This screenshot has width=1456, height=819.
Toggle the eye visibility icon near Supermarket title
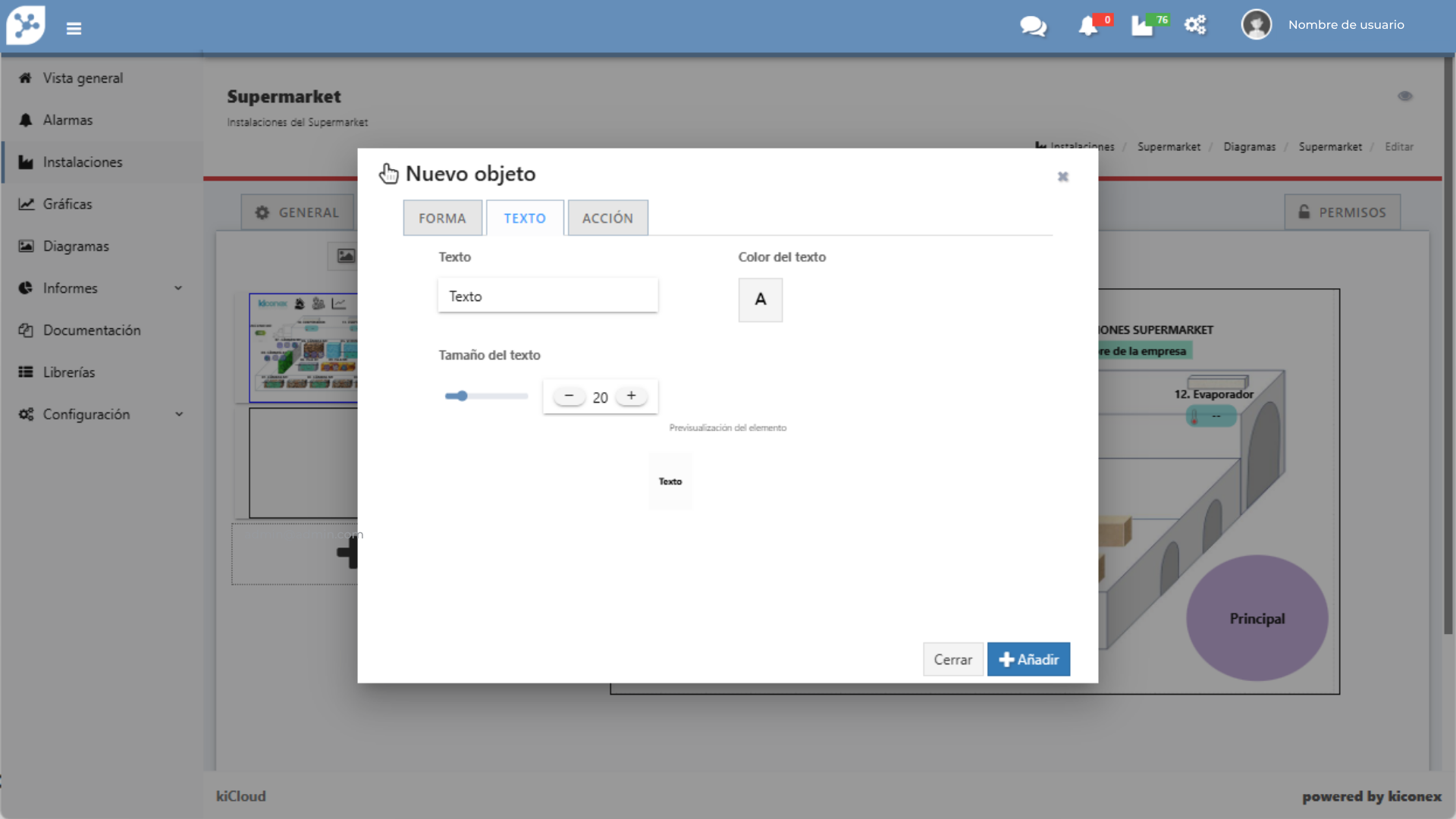point(1404,96)
